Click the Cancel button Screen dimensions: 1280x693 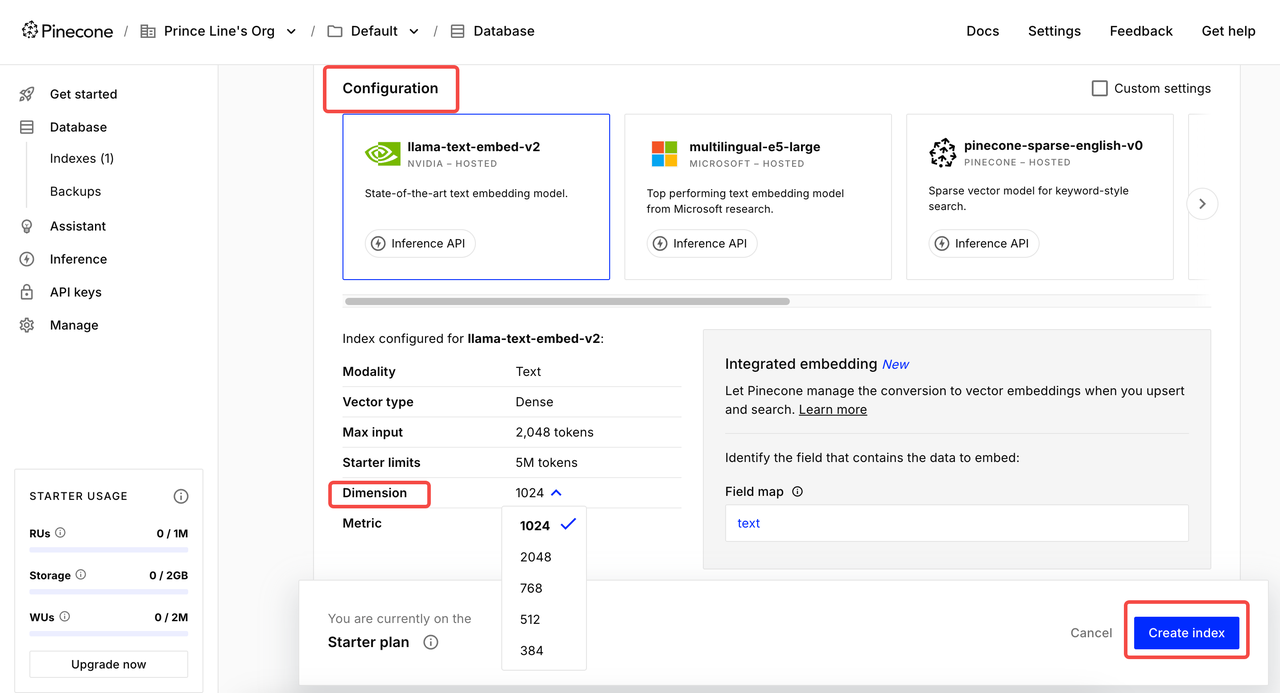(1091, 633)
